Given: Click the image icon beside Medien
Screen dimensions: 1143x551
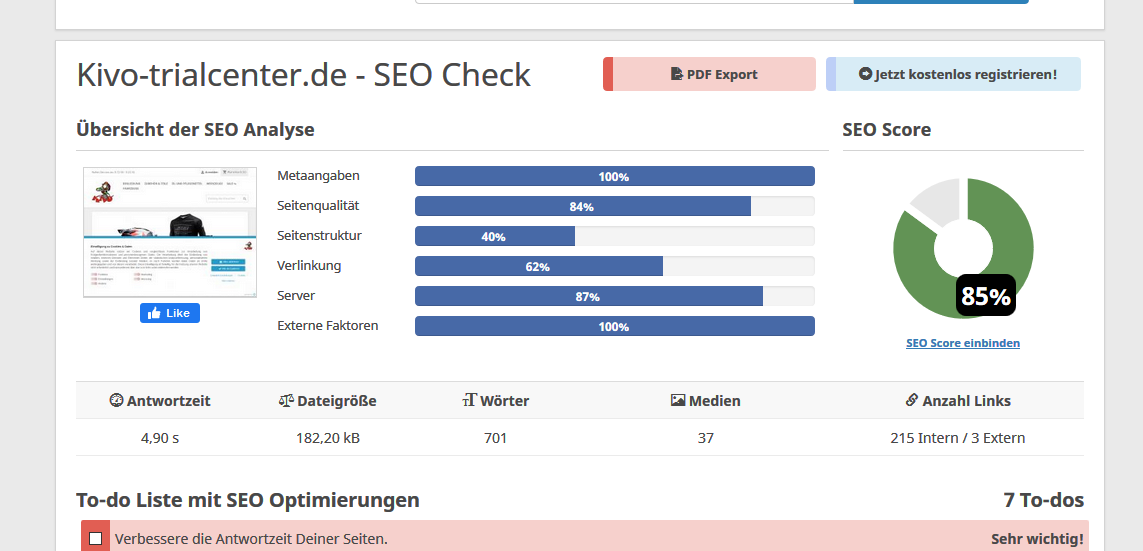Looking at the screenshot, I should (678, 400).
